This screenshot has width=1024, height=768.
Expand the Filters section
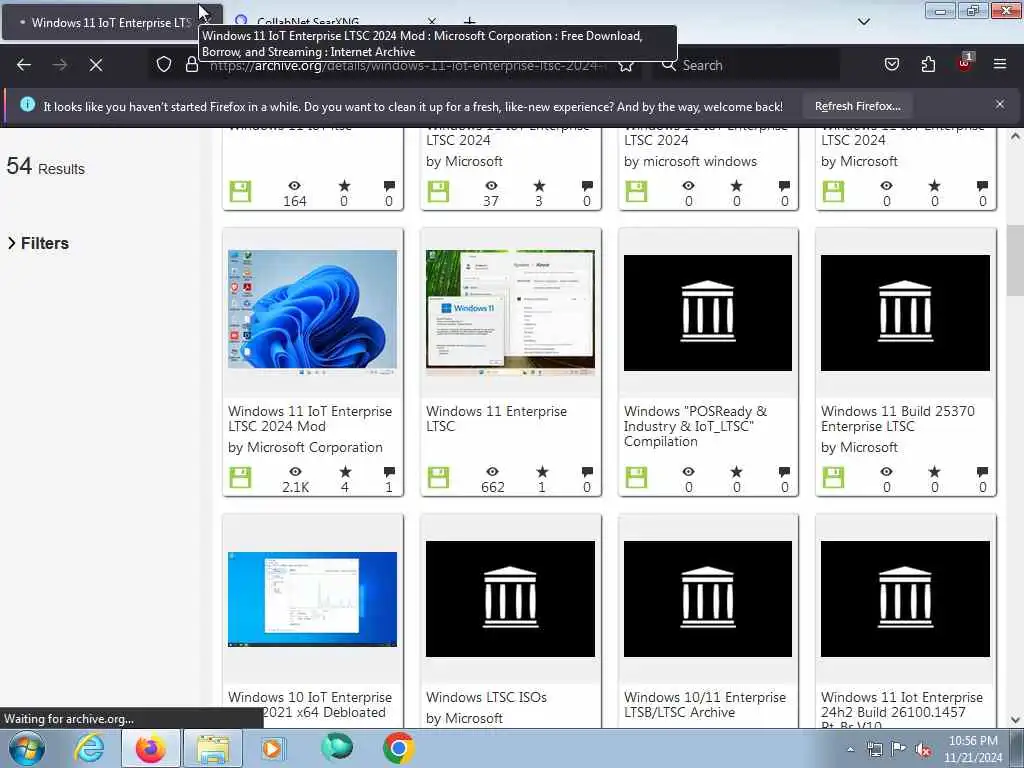(x=38, y=243)
